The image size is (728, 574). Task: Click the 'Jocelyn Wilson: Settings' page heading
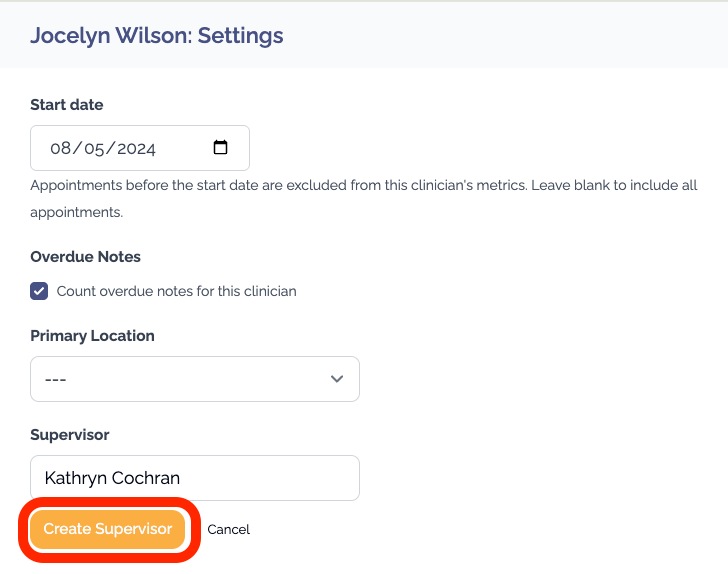tap(157, 36)
